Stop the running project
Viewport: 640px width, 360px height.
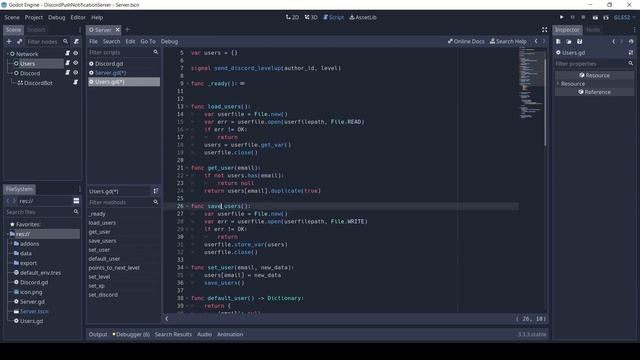click(x=583, y=18)
